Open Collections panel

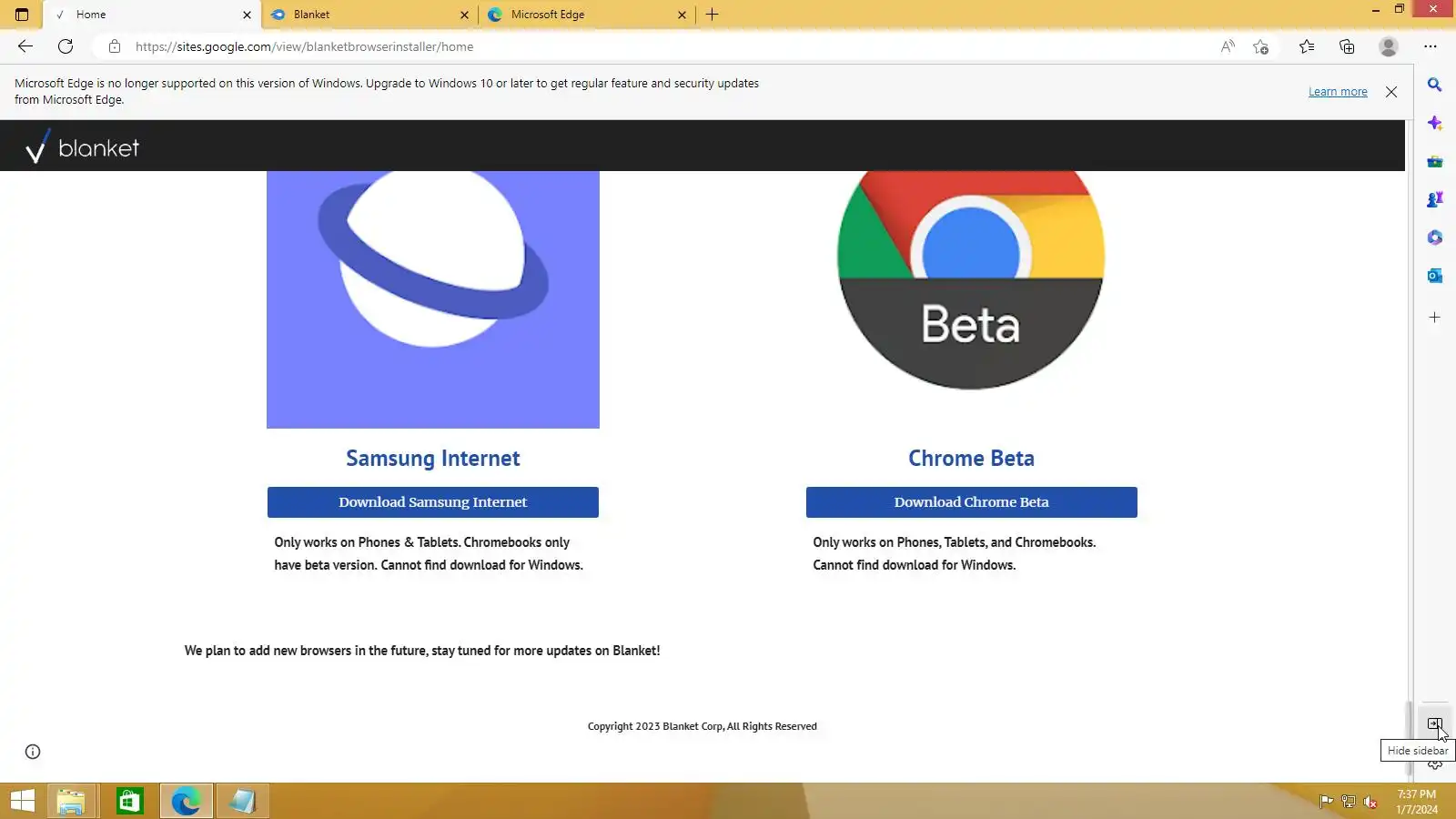[1347, 46]
